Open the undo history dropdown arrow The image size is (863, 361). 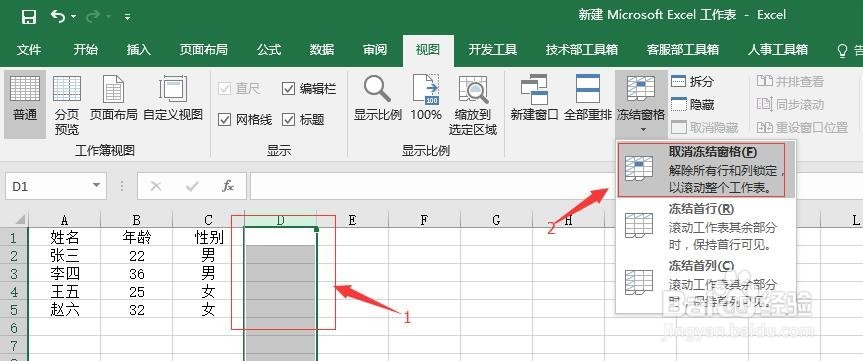[x=74, y=17]
